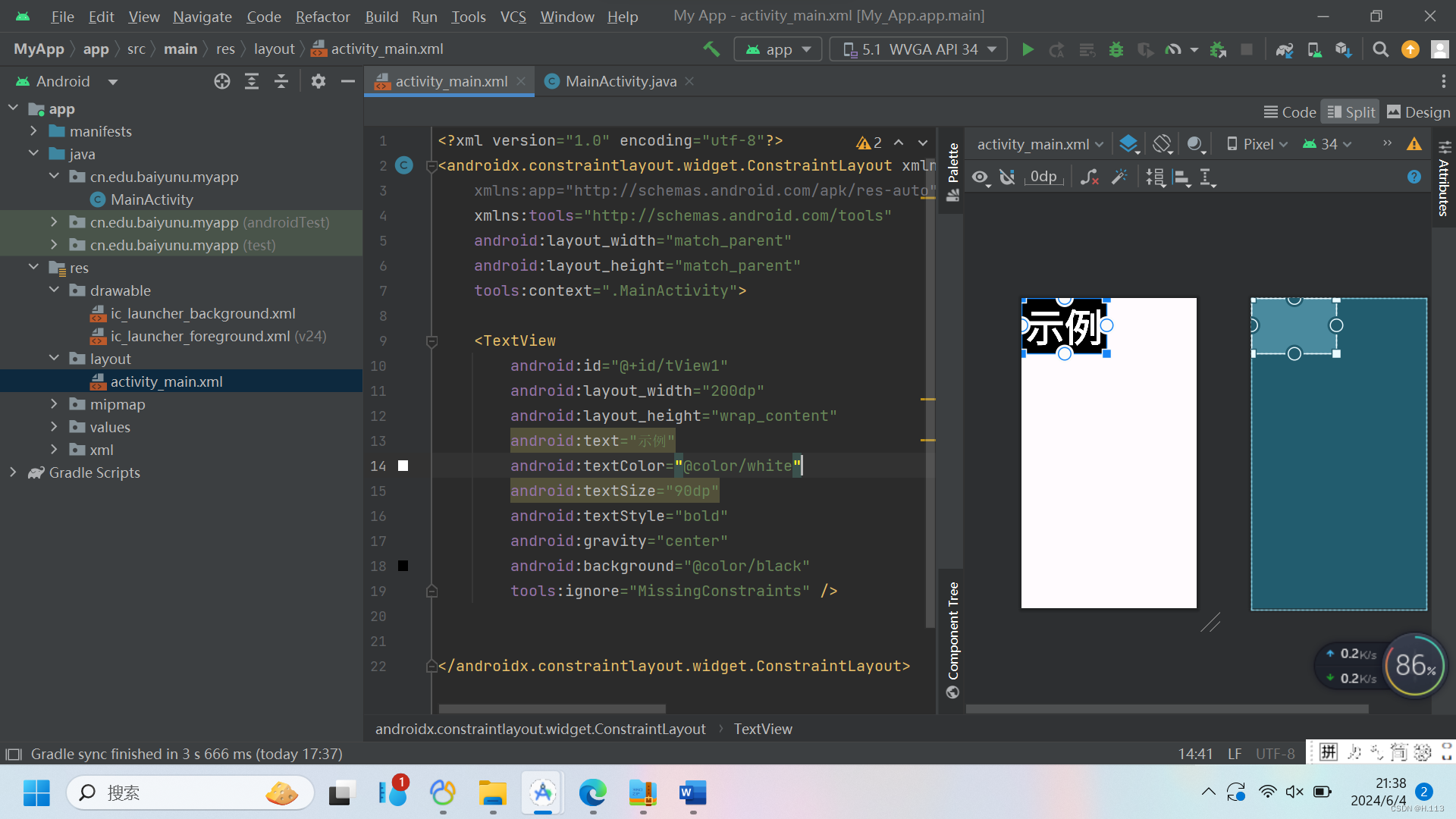
Task: Open the 5.1 WVGA API 34 device dropdown
Action: (918, 49)
